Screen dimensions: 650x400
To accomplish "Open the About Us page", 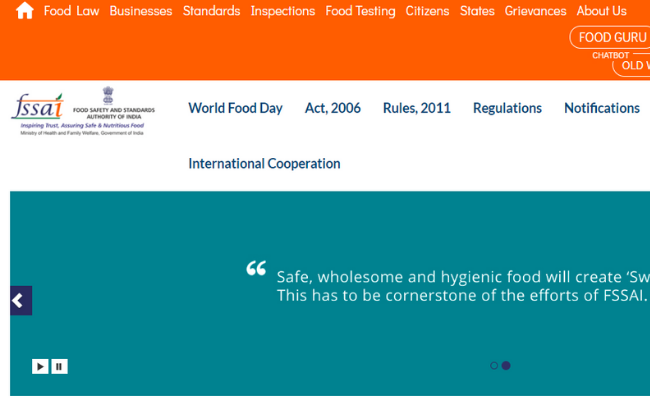I will tap(602, 11).
